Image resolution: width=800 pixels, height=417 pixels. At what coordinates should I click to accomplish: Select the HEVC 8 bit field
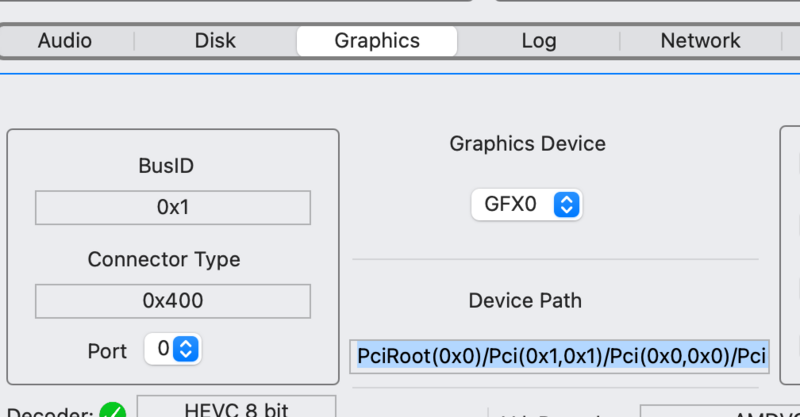click(236, 408)
